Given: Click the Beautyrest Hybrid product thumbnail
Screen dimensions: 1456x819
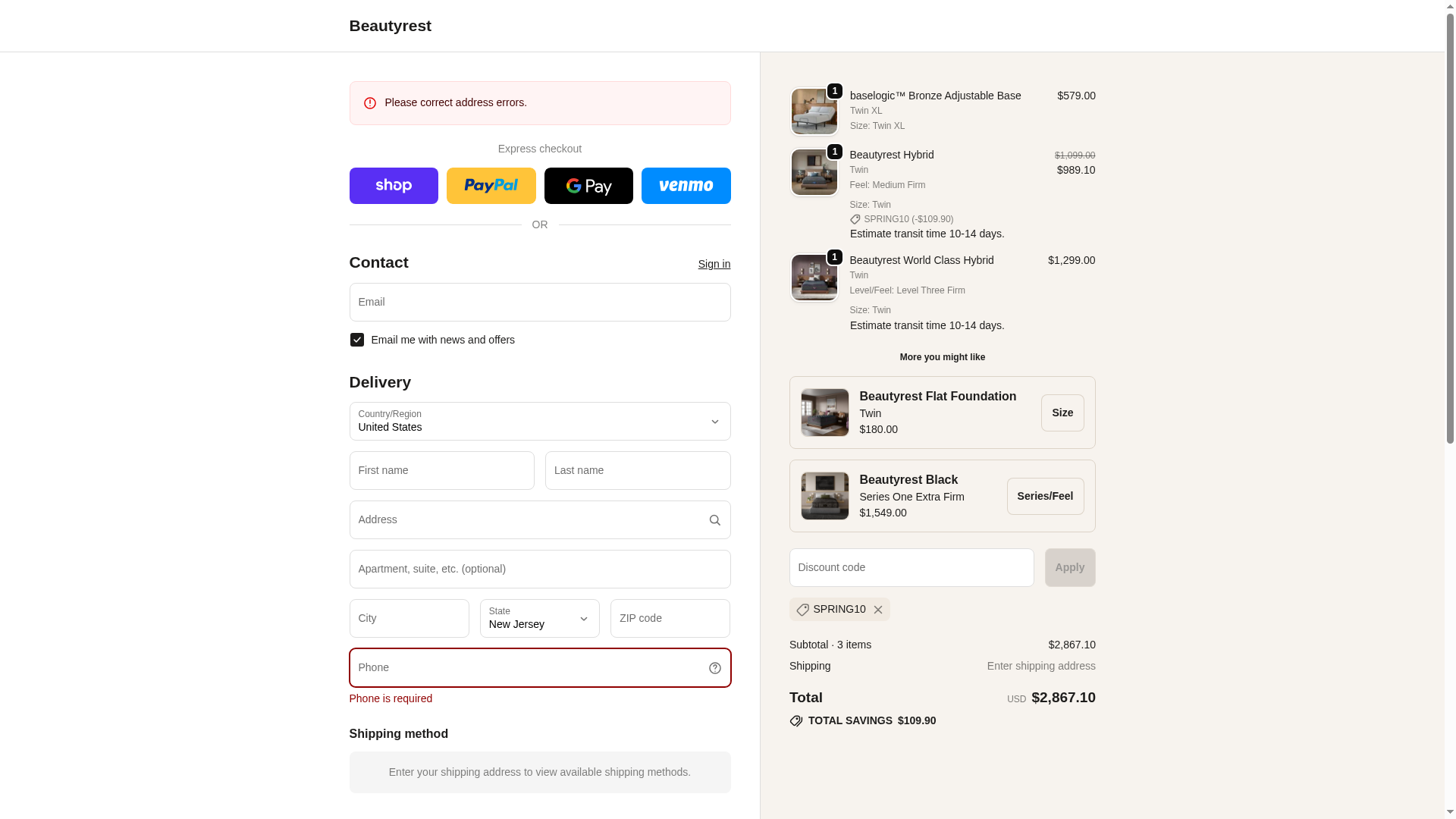Looking at the screenshot, I should tap(814, 172).
